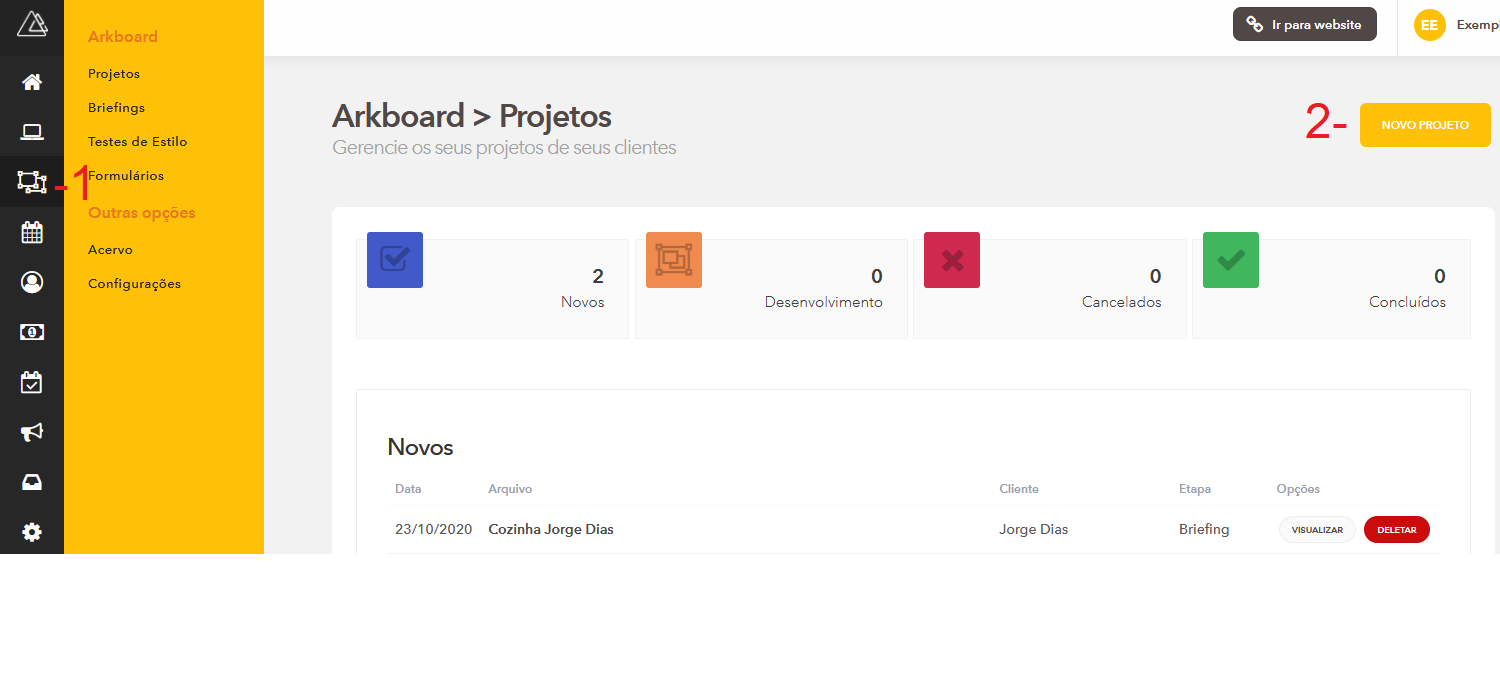Open Acervo under Outras opções
Image resolution: width=1500 pixels, height=690 pixels.
[110, 250]
